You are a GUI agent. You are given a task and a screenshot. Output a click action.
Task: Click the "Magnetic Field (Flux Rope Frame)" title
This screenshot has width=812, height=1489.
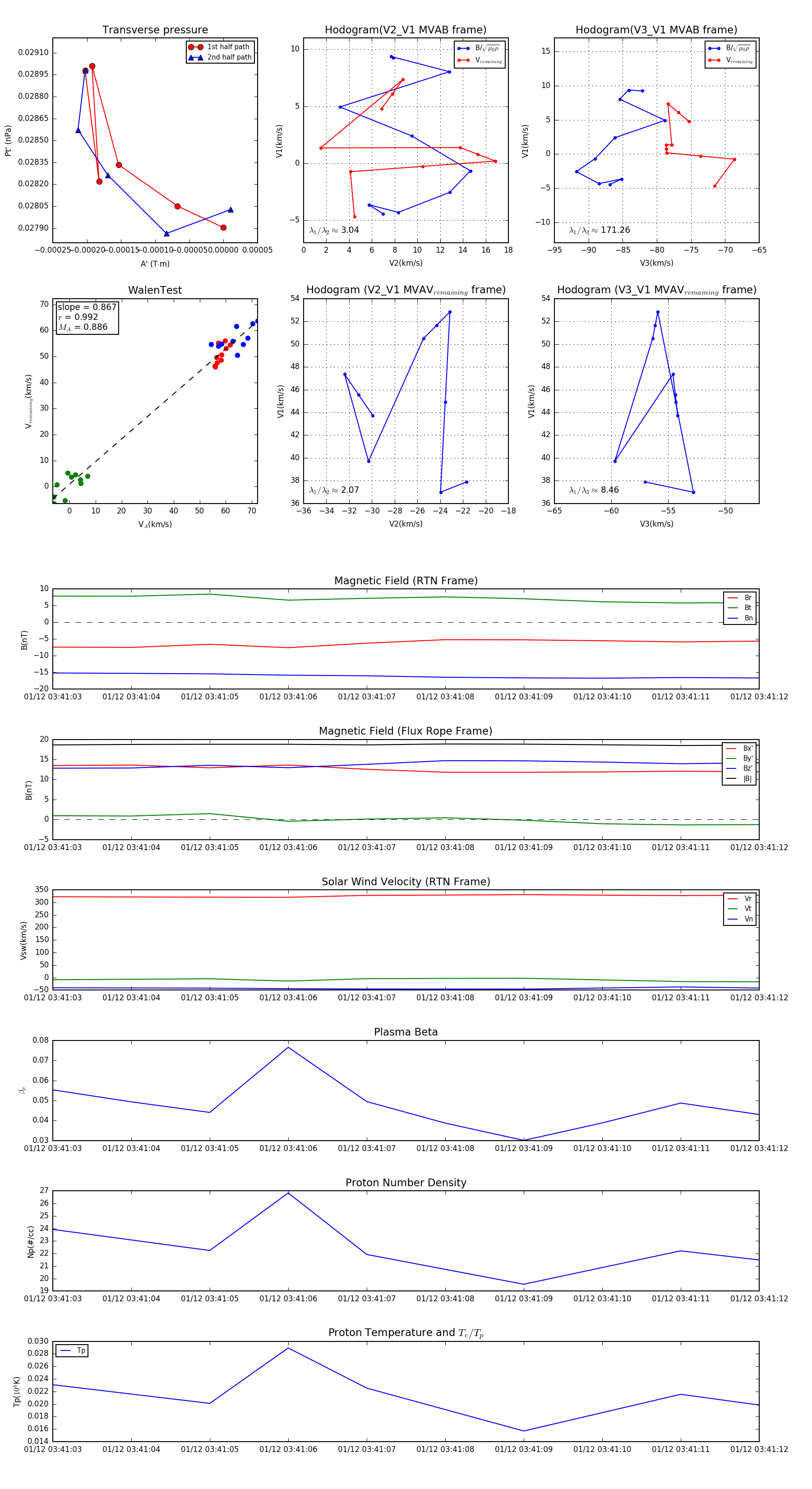click(406, 731)
